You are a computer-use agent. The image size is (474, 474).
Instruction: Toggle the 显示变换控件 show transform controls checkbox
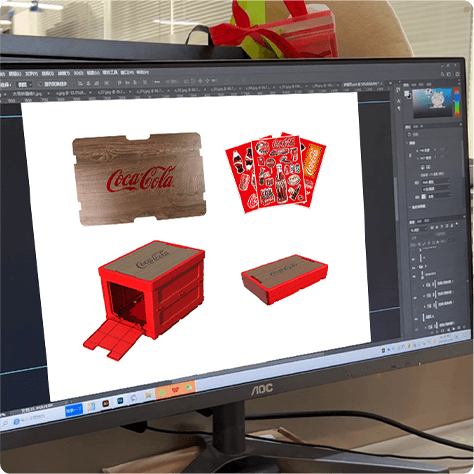[40, 84]
